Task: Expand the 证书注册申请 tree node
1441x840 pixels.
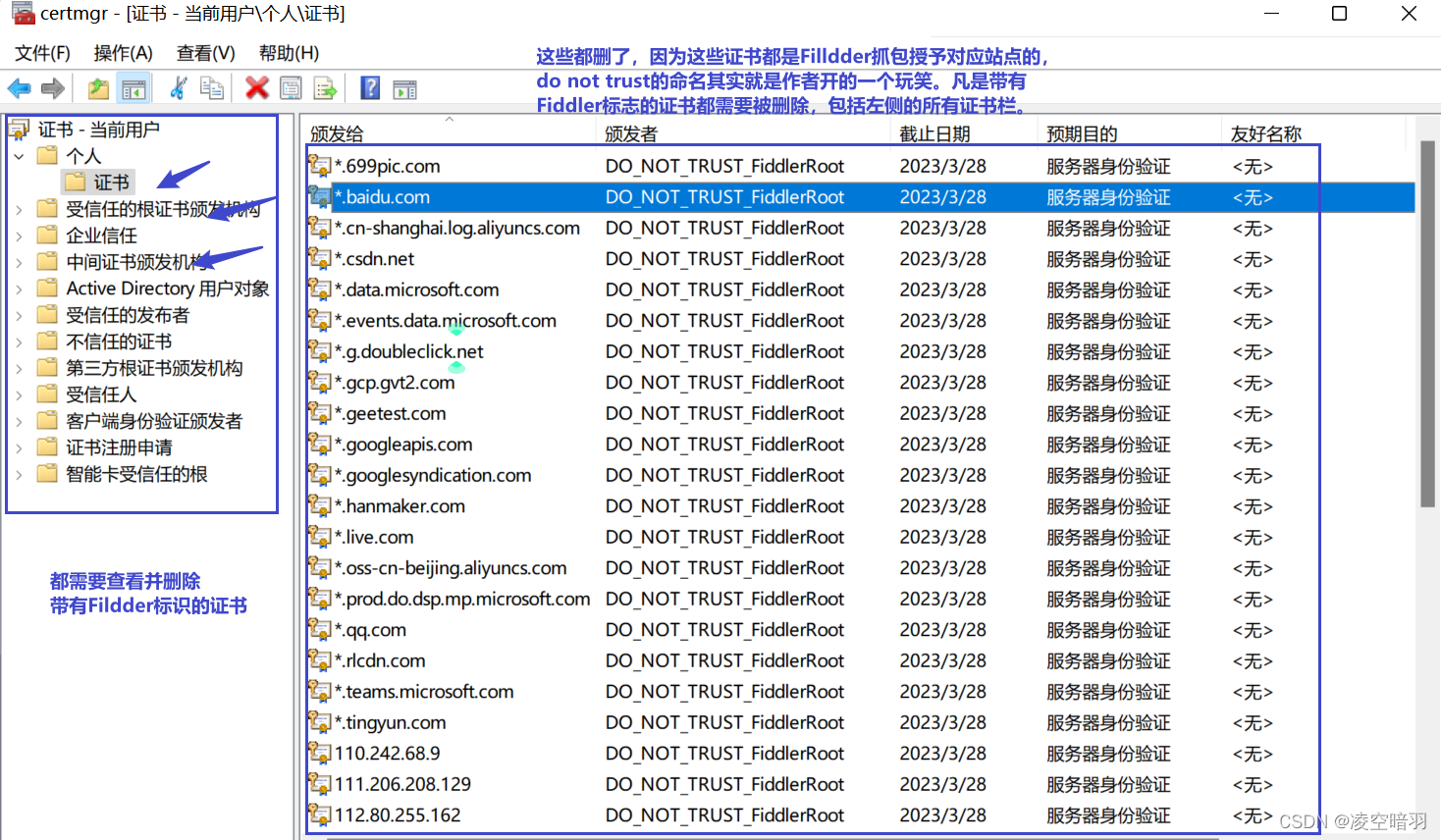Action: coord(19,446)
